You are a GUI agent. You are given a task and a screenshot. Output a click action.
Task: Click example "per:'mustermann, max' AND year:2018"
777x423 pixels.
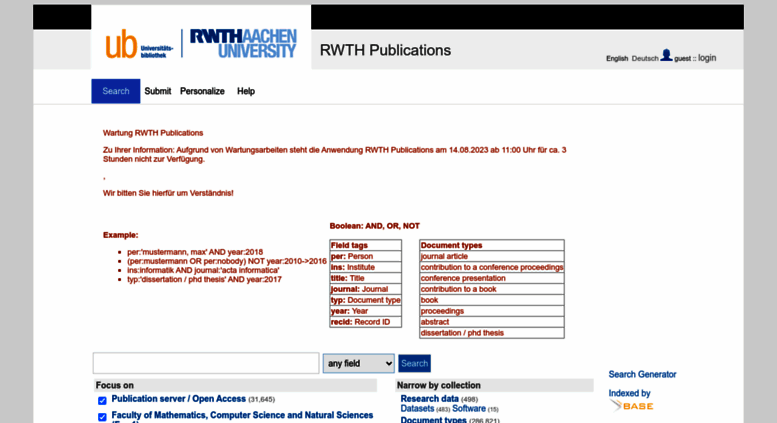coord(195,252)
